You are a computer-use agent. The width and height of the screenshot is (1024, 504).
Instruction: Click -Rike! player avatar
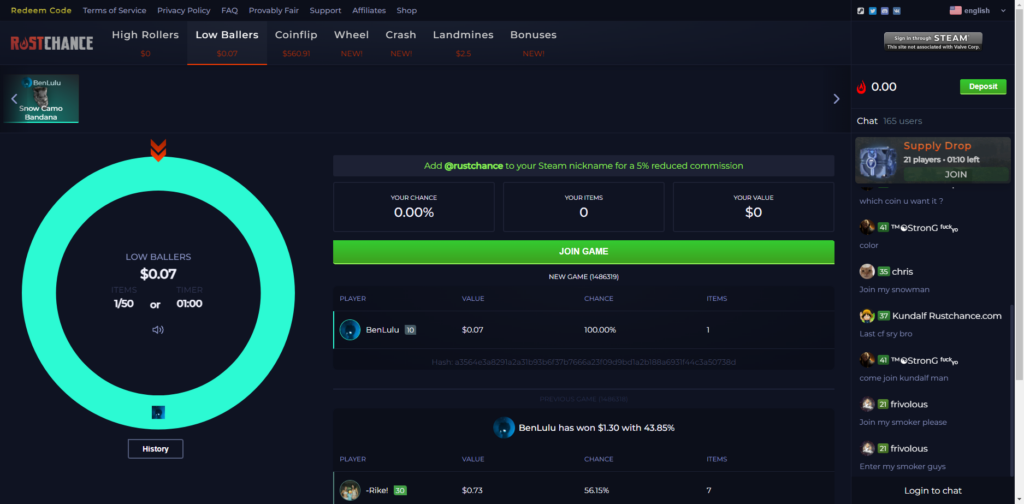coord(350,490)
